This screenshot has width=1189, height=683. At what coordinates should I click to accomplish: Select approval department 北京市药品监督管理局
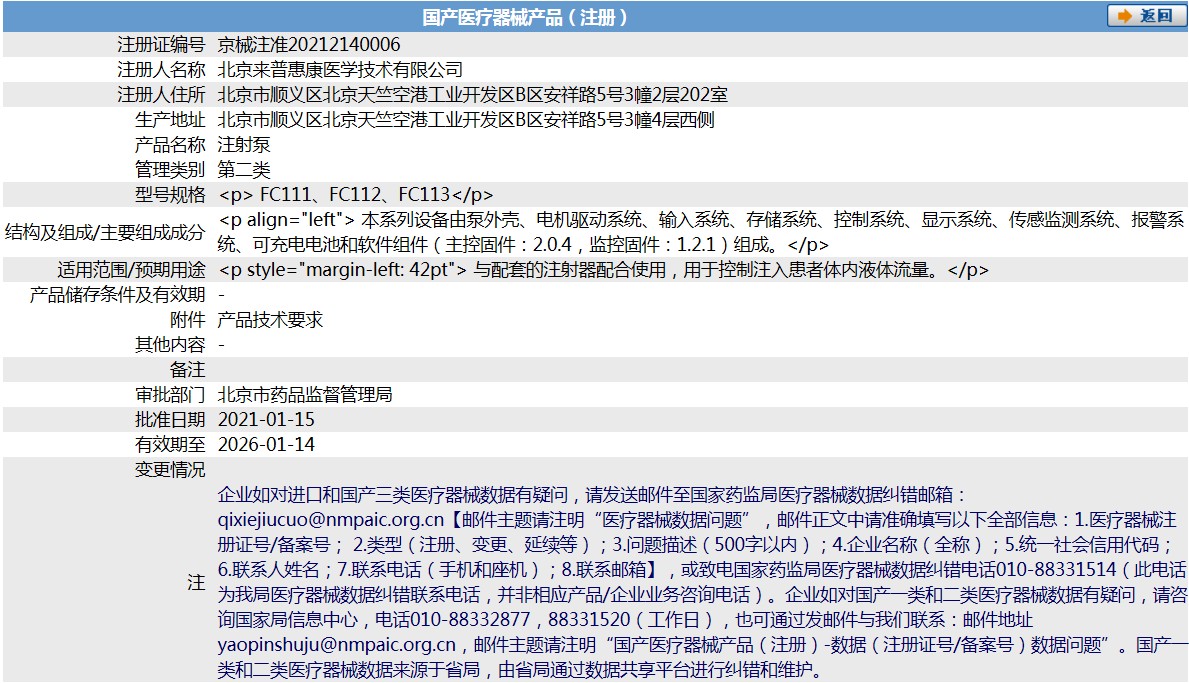click(x=305, y=395)
